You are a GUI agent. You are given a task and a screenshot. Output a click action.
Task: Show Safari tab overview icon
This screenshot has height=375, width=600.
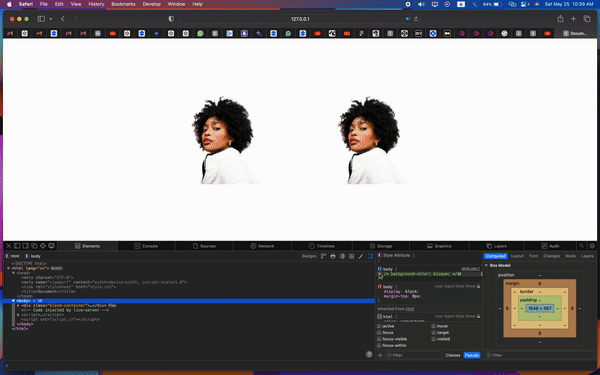(x=587, y=18)
